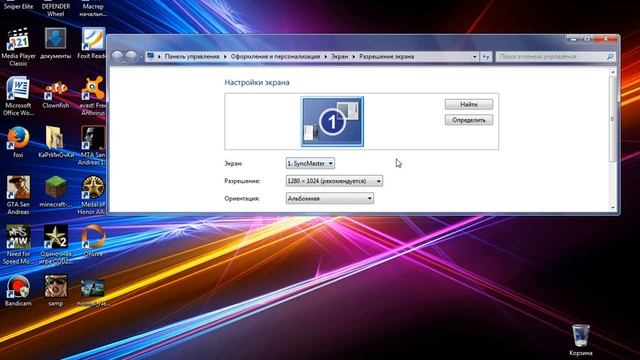Launch the minecraft desktop icon
Screen dimensions: 640x360
[x=56, y=192]
